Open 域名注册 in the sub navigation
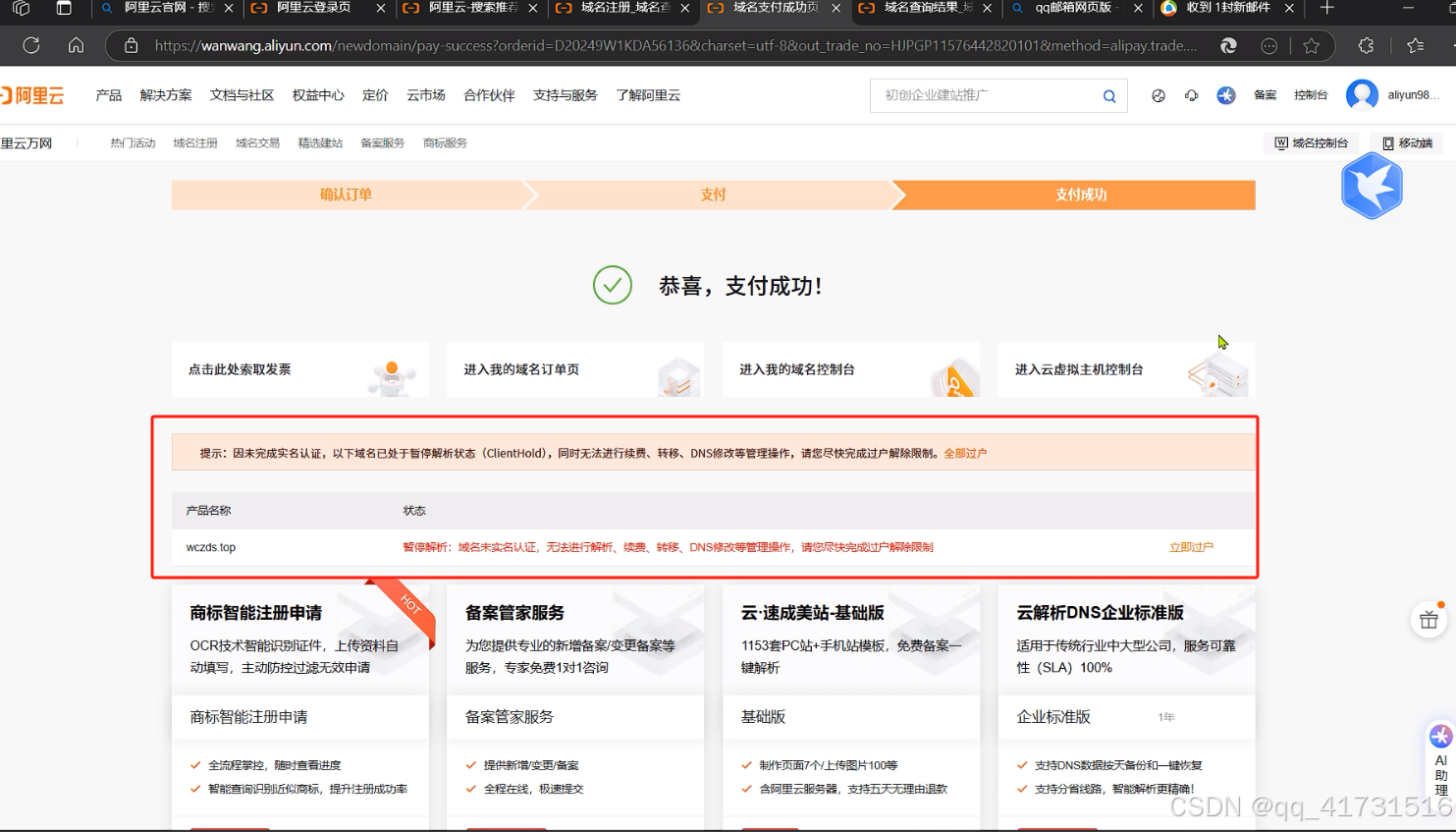 (x=195, y=143)
